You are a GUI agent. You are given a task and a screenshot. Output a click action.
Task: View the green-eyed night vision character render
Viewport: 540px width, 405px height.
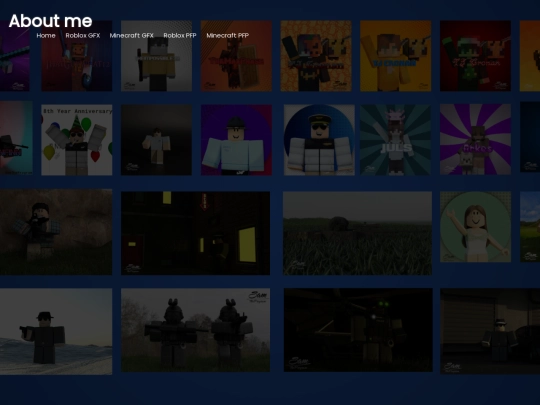coord(358,330)
